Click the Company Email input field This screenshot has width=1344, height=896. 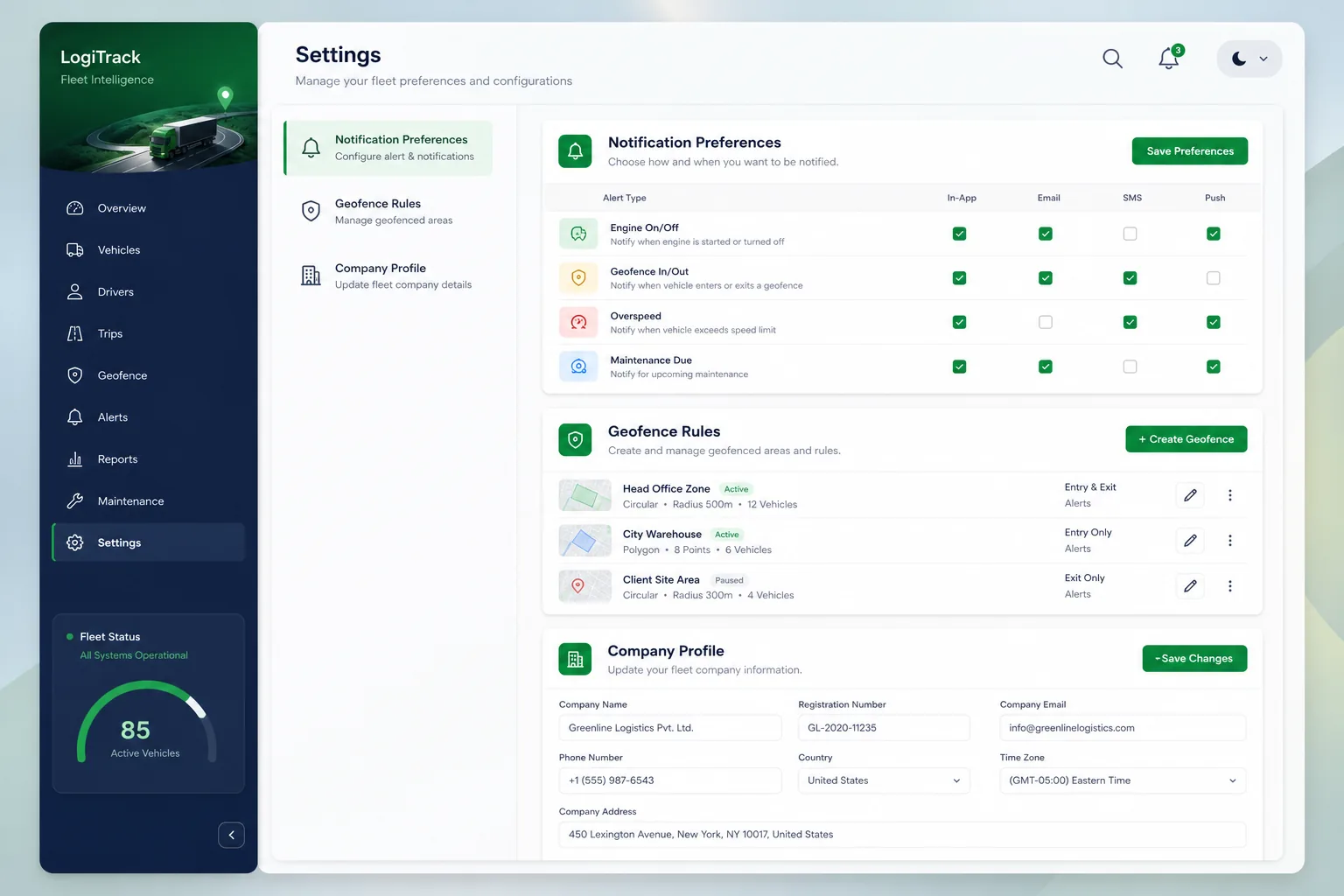(x=1123, y=728)
